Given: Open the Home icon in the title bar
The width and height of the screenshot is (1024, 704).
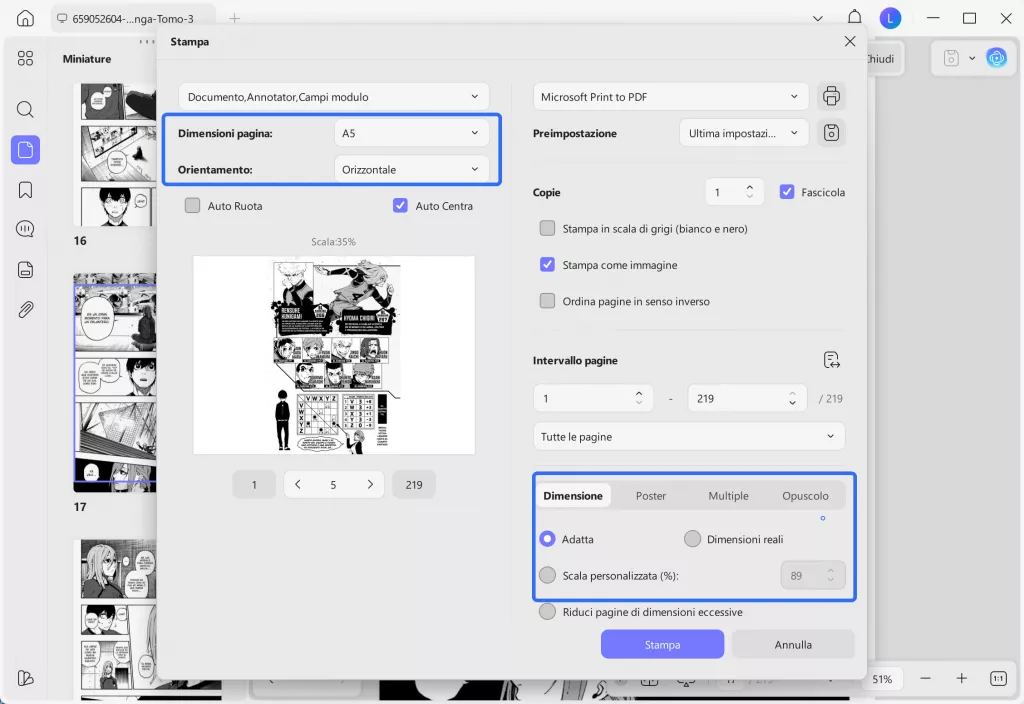Looking at the screenshot, I should (25, 18).
